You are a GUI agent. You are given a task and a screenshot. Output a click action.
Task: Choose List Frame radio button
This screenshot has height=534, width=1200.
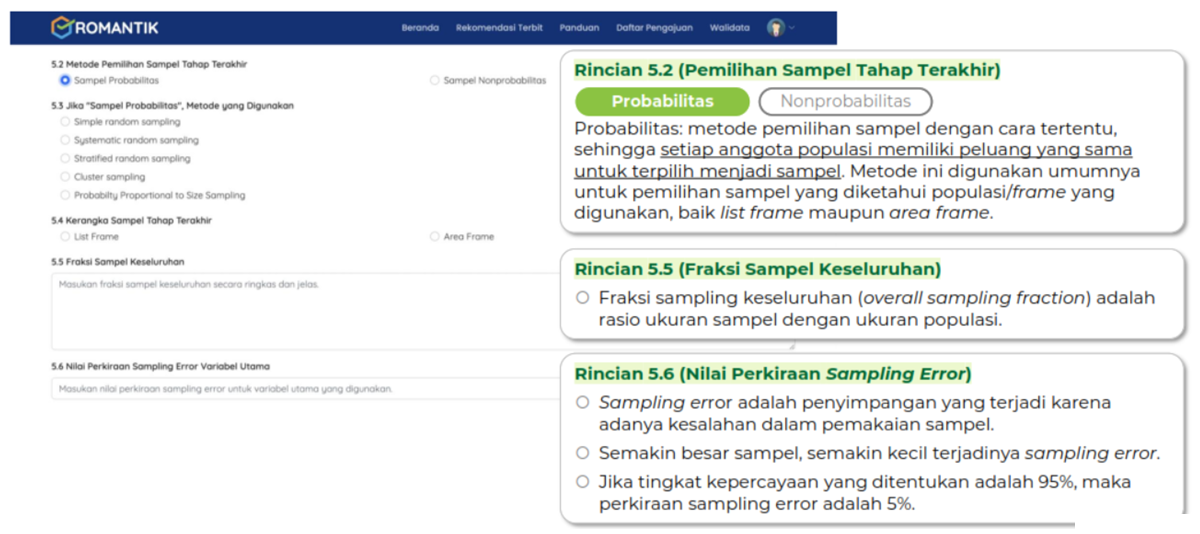tap(65, 237)
